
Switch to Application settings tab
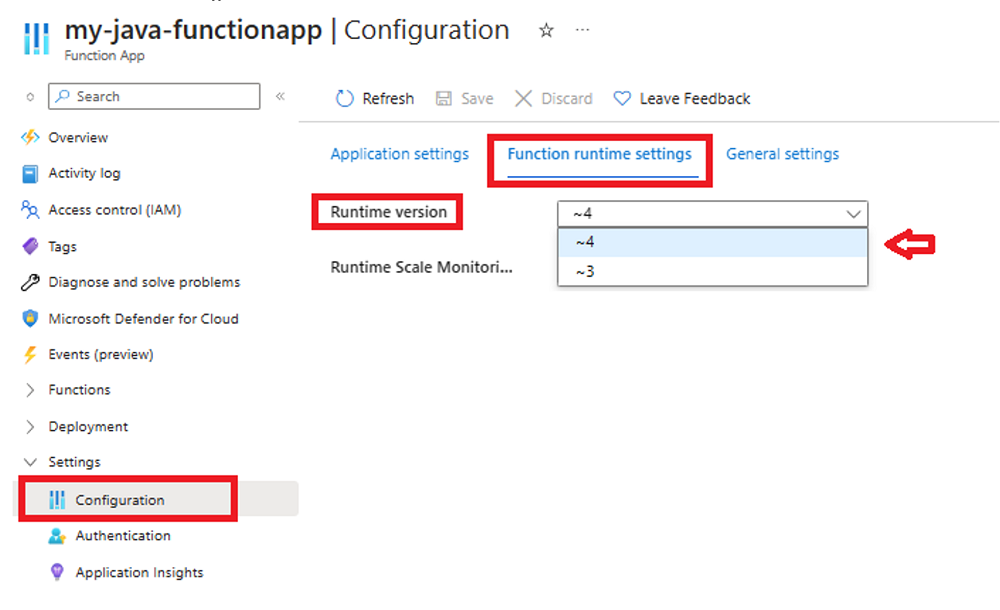399,154
